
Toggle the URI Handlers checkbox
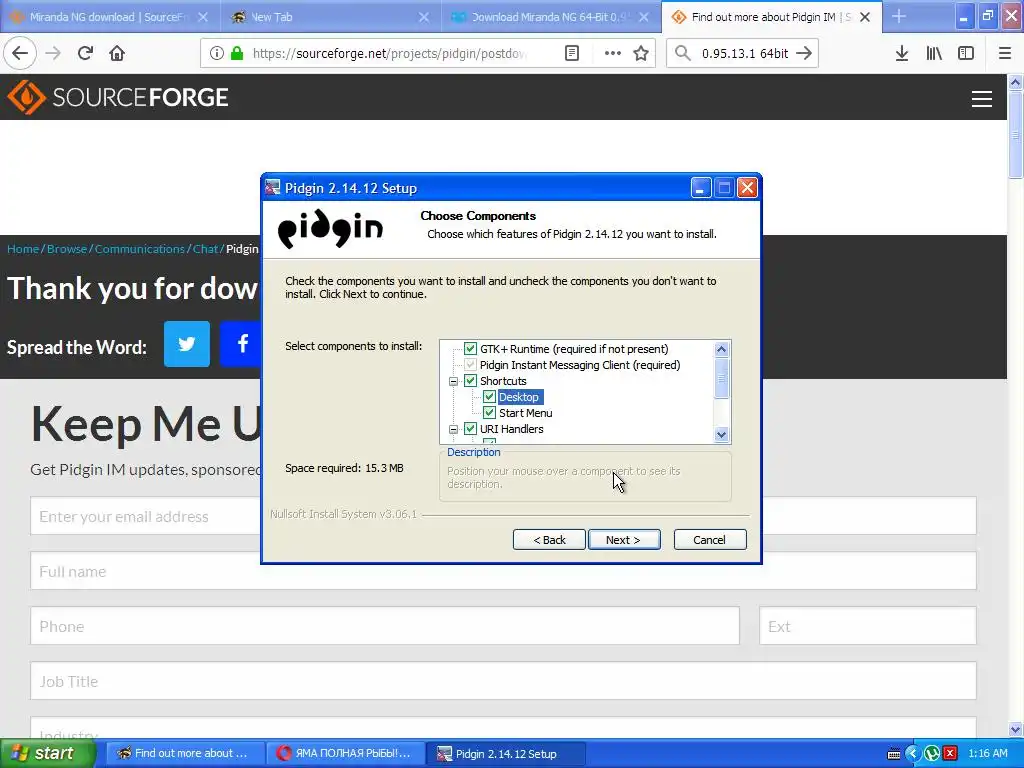470,428
